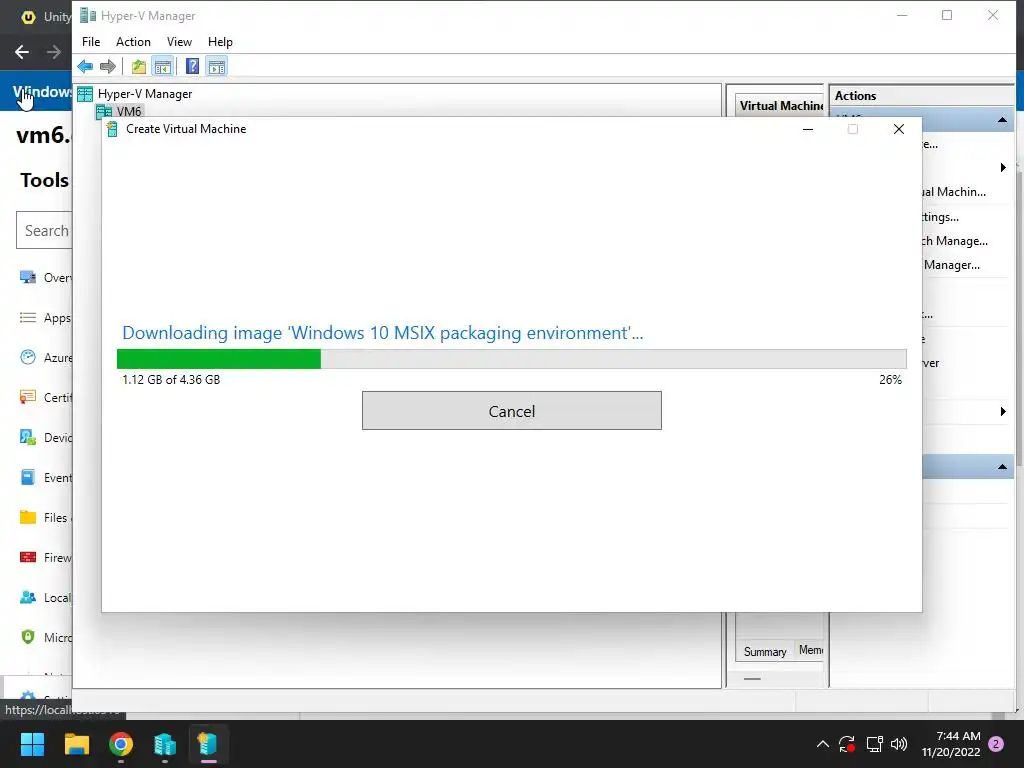Open Firewall tool icon in sidebar
Viewport: 1024px width, 768px height.
pyautogui.click(x=27, y=557)
